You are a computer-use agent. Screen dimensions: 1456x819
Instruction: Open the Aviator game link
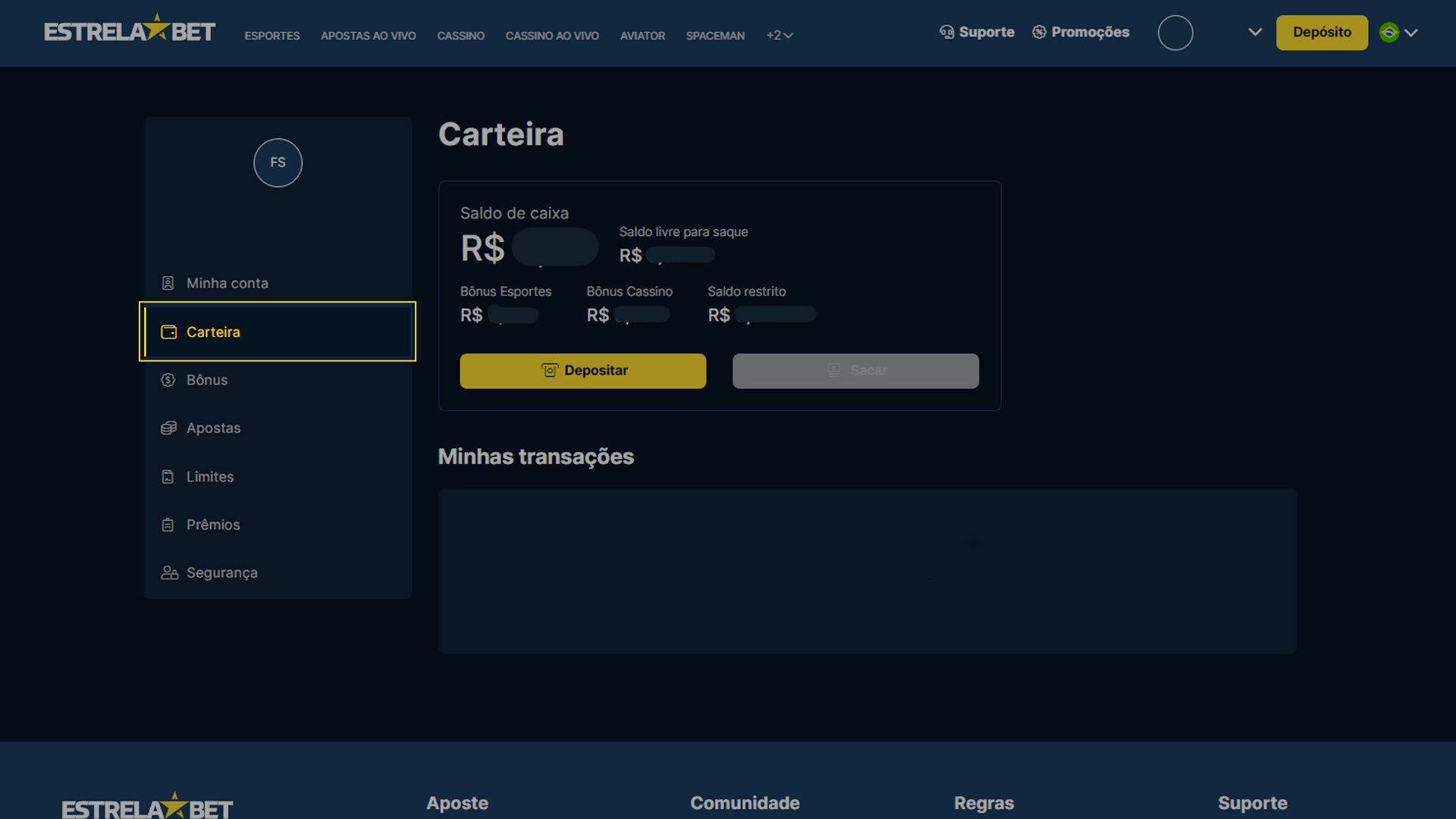tap(642, 36)
